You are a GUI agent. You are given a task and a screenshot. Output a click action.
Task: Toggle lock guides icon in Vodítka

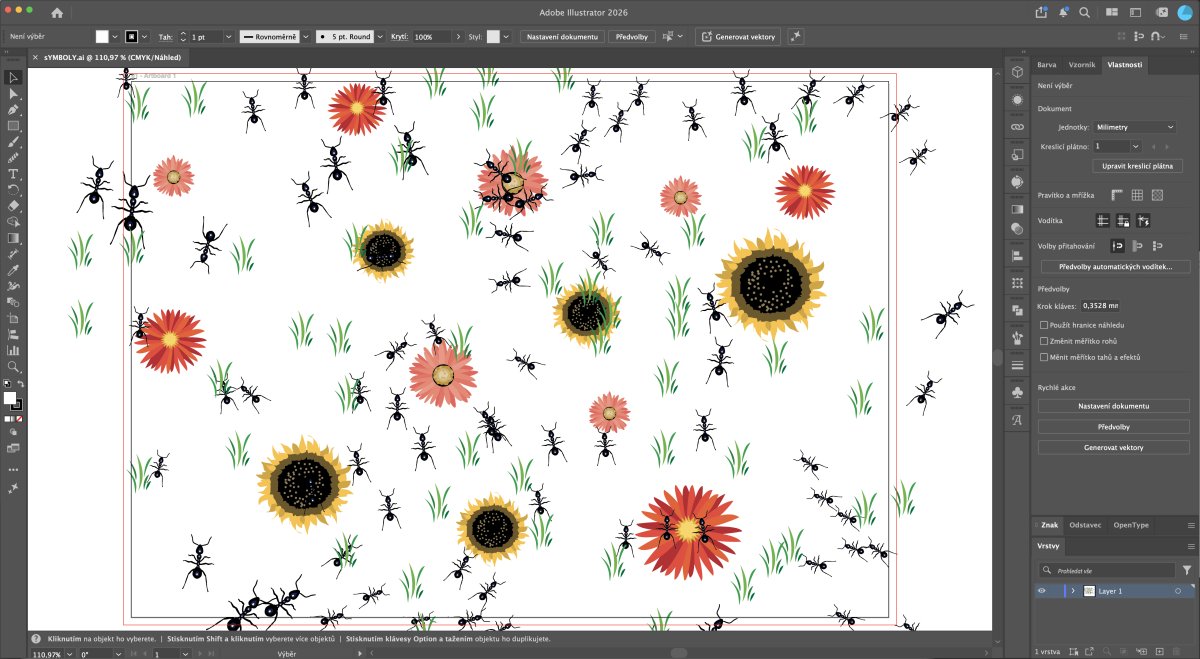pos(1123,220)
